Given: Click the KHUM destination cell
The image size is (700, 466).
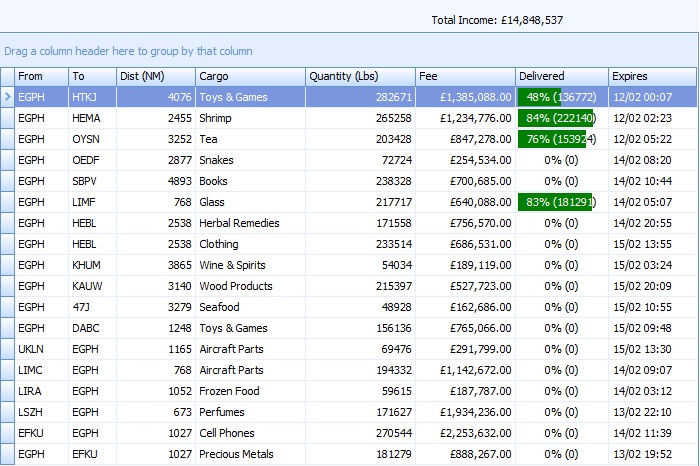Looking at the screenshot, I should click(92, 265).
